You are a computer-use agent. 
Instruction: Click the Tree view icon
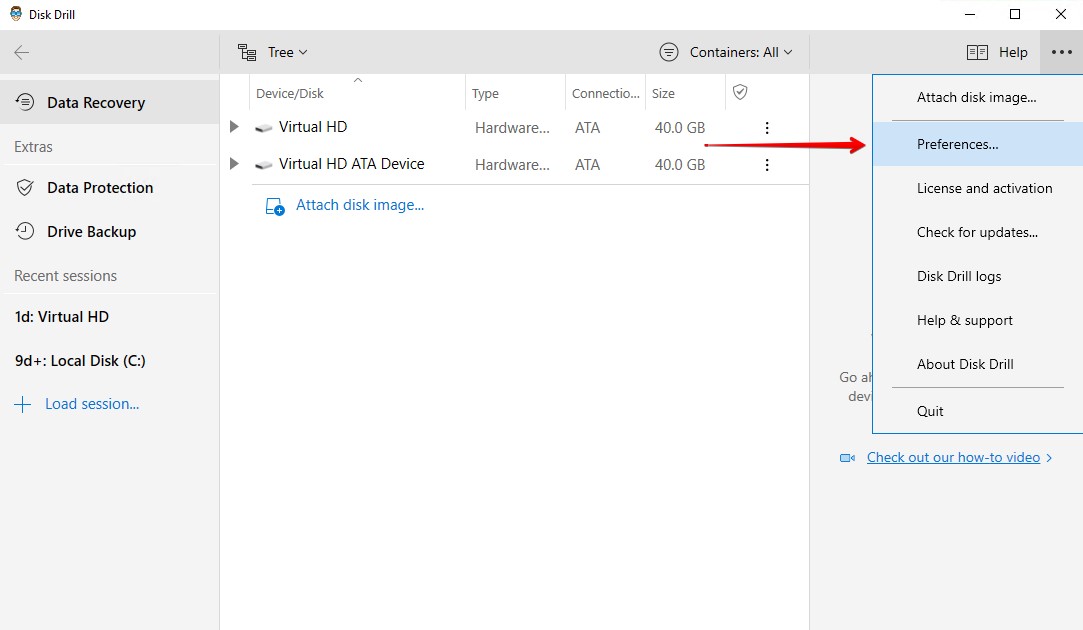[247, 52]
